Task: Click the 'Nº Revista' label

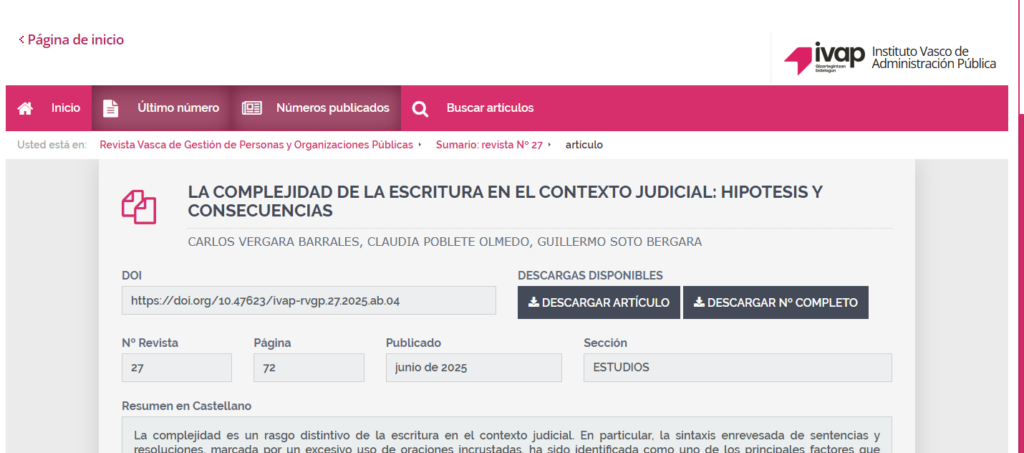Action: (x=150, y=343)
